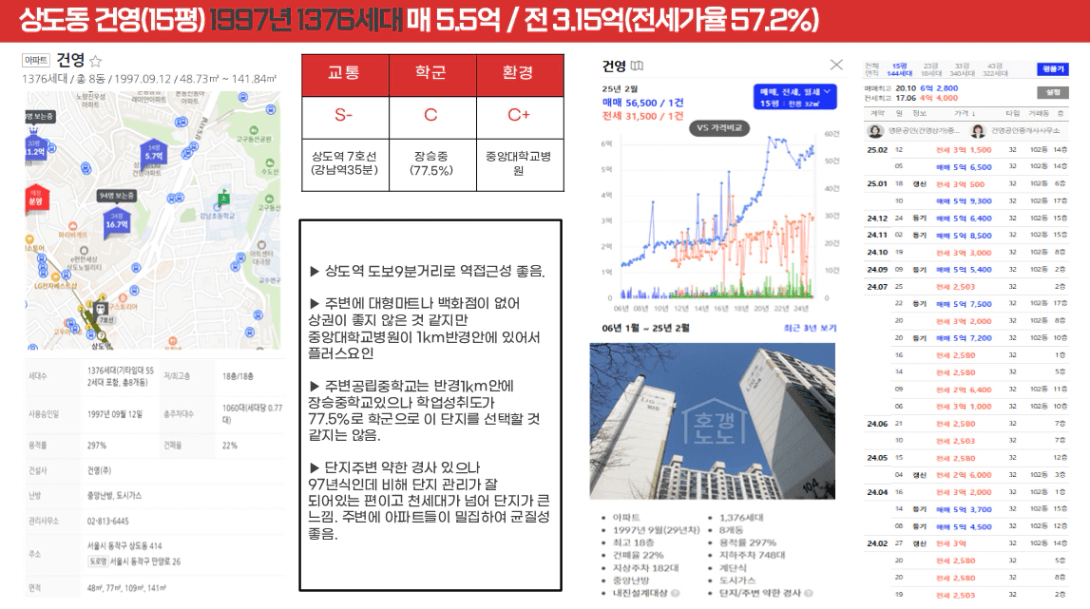Click the 중앙대학교병원 cell
The width and height of the screenshot is (1090, 609).
(x=520, y=164)
